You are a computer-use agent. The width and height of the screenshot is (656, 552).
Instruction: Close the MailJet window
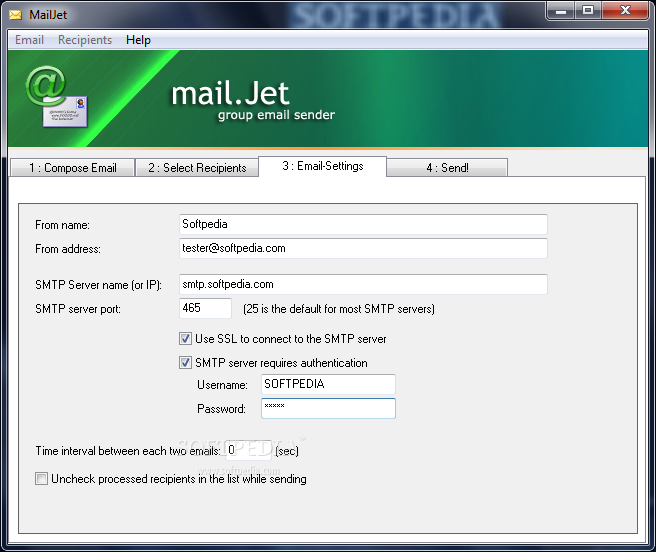tap(625, 10)
